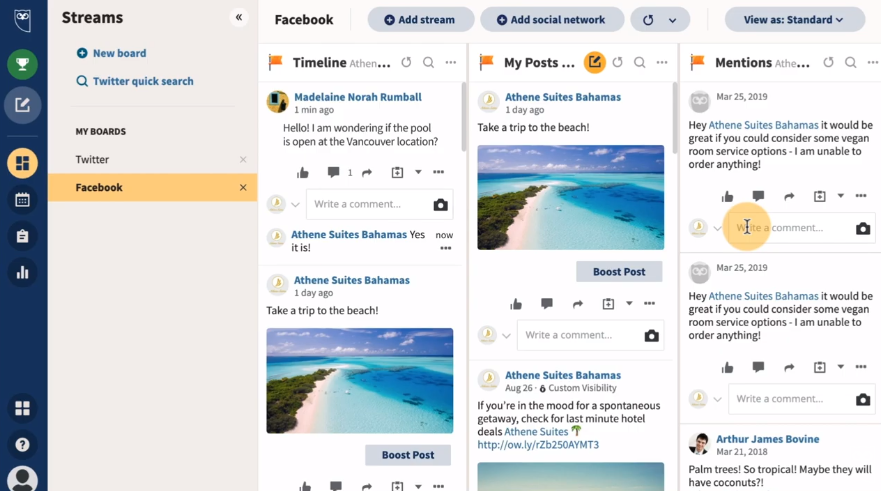Share the My Posts beach post

coord(578,304)
